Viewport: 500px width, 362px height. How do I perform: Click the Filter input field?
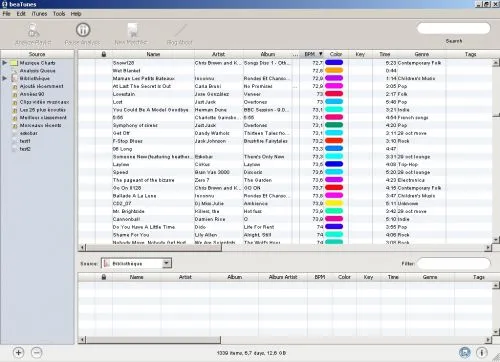coord(454,263)
